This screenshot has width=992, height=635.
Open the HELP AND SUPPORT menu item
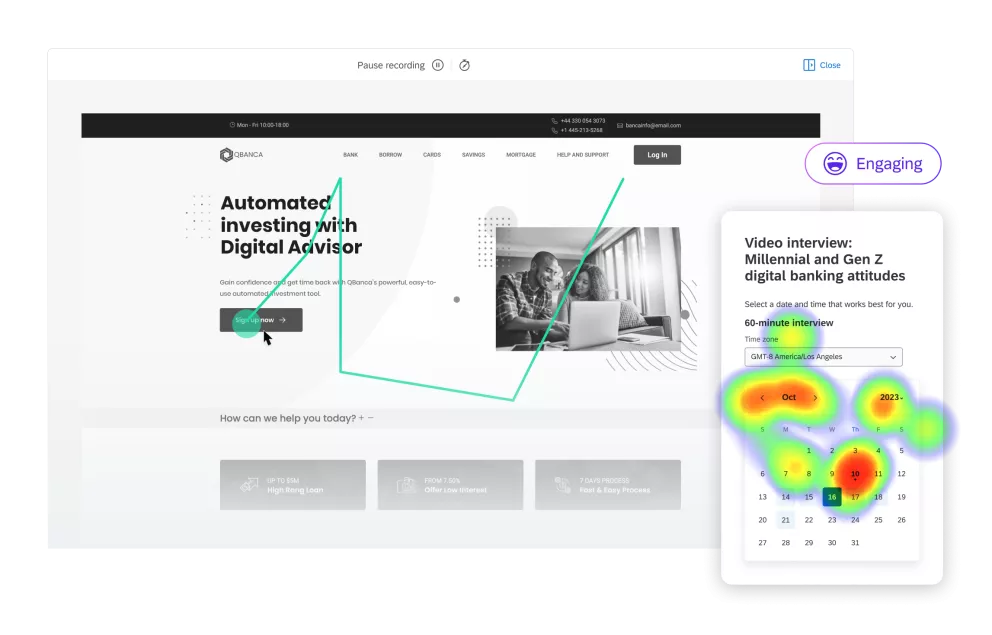583,155
